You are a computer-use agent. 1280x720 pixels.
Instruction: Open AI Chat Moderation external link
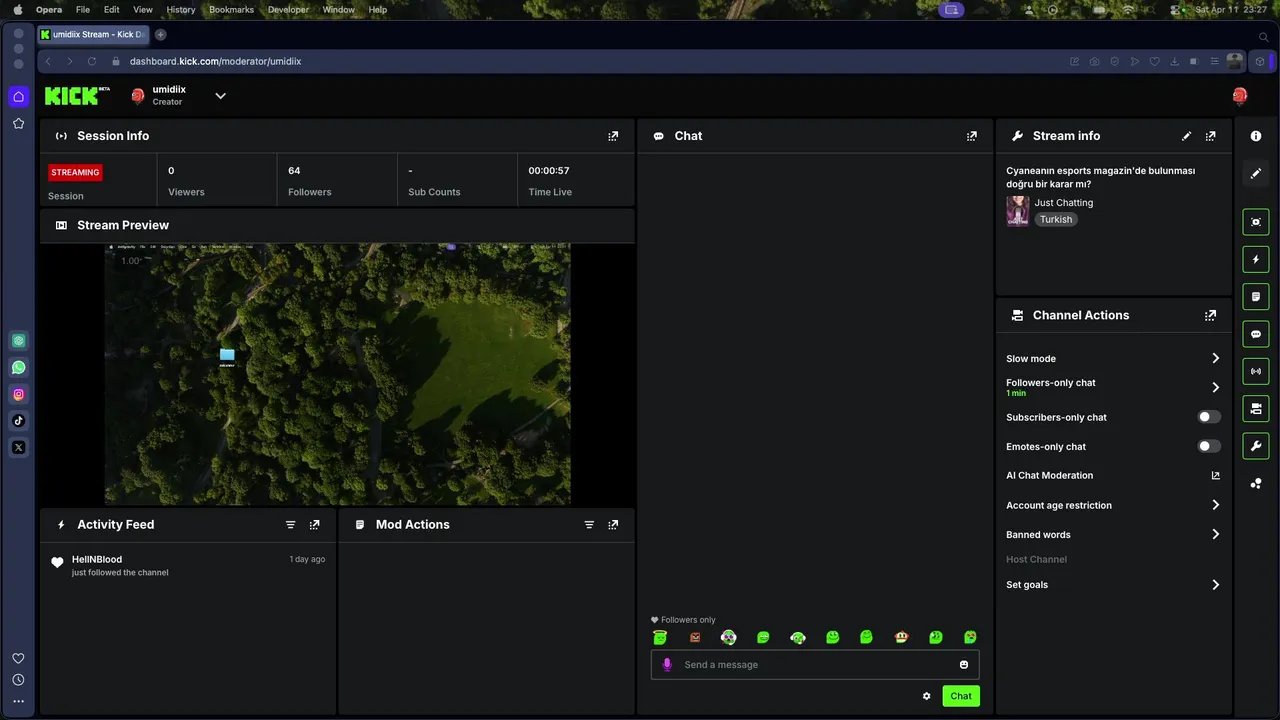[x=1215, y=476]
